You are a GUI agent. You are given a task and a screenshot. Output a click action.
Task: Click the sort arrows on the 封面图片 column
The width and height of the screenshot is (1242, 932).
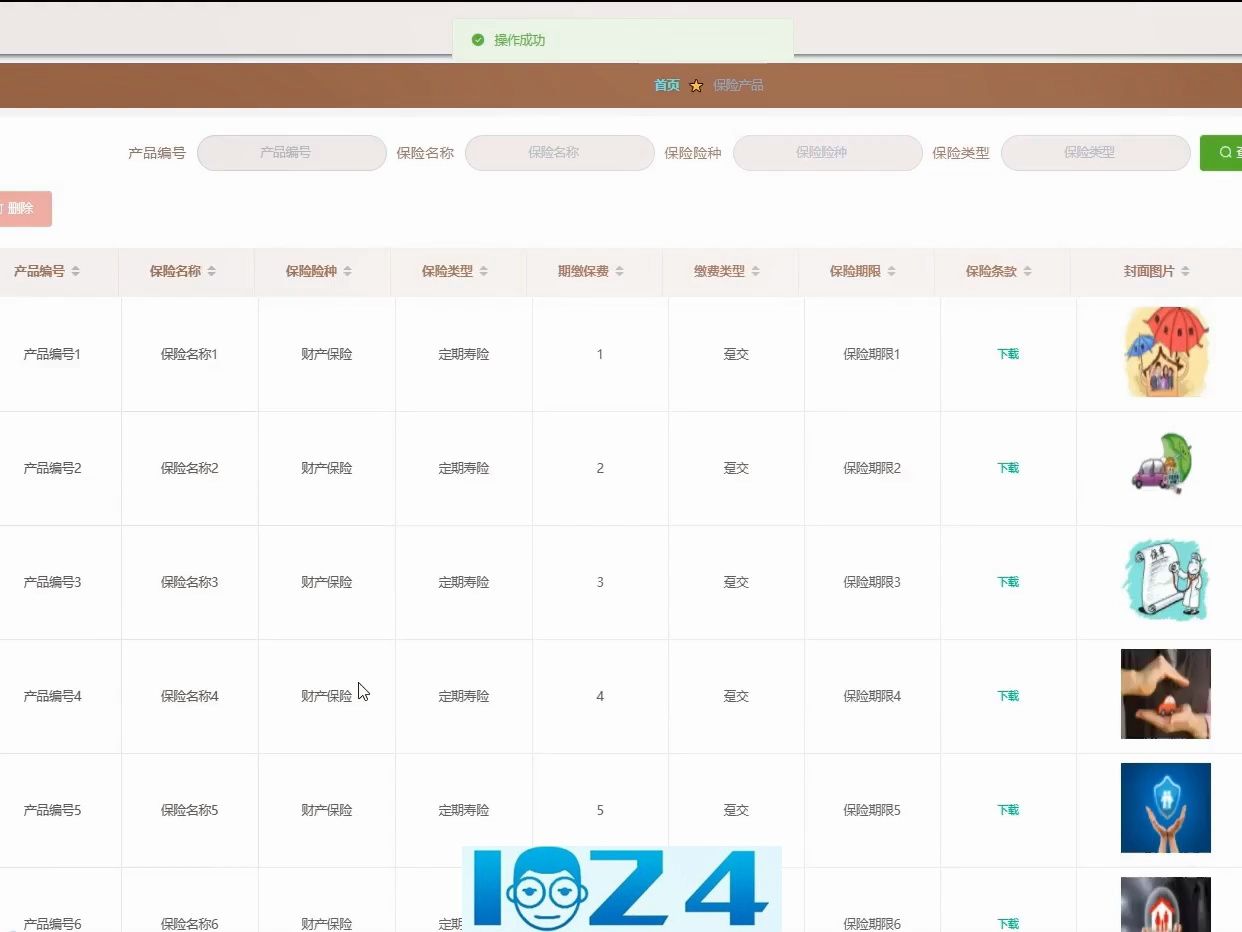click(x=1186, y=270)
